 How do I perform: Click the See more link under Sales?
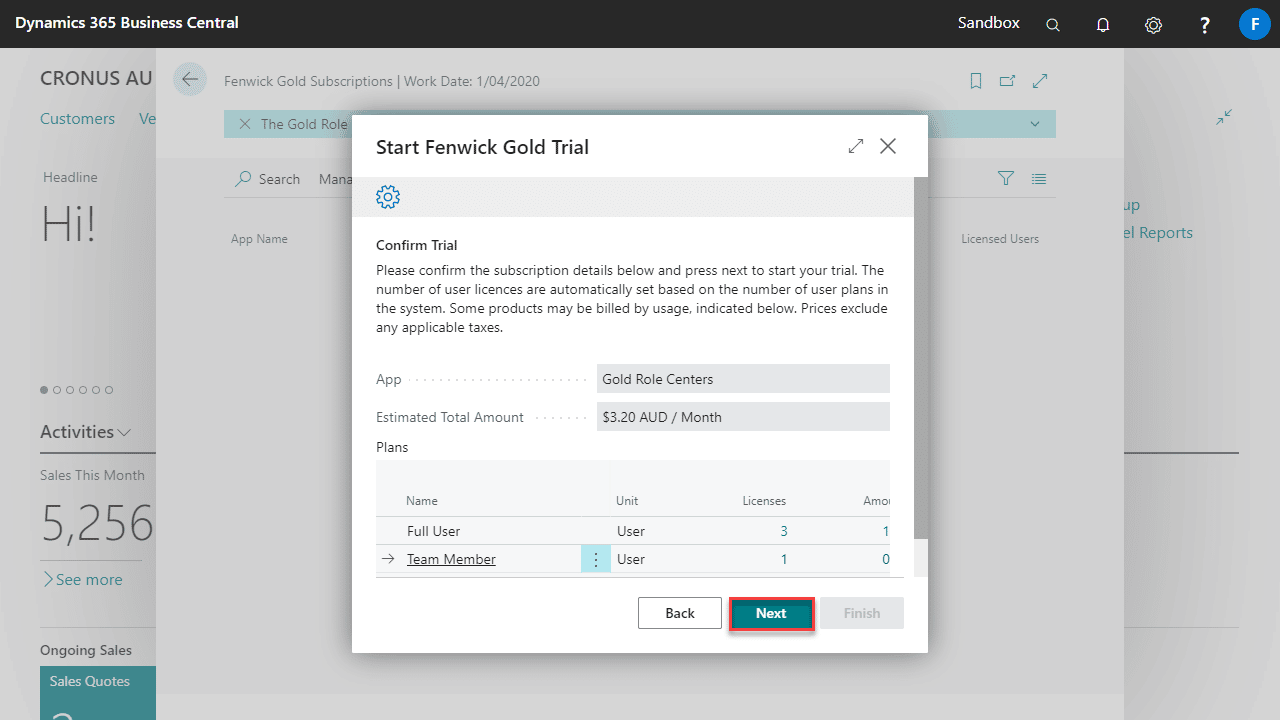pos(82,580)
